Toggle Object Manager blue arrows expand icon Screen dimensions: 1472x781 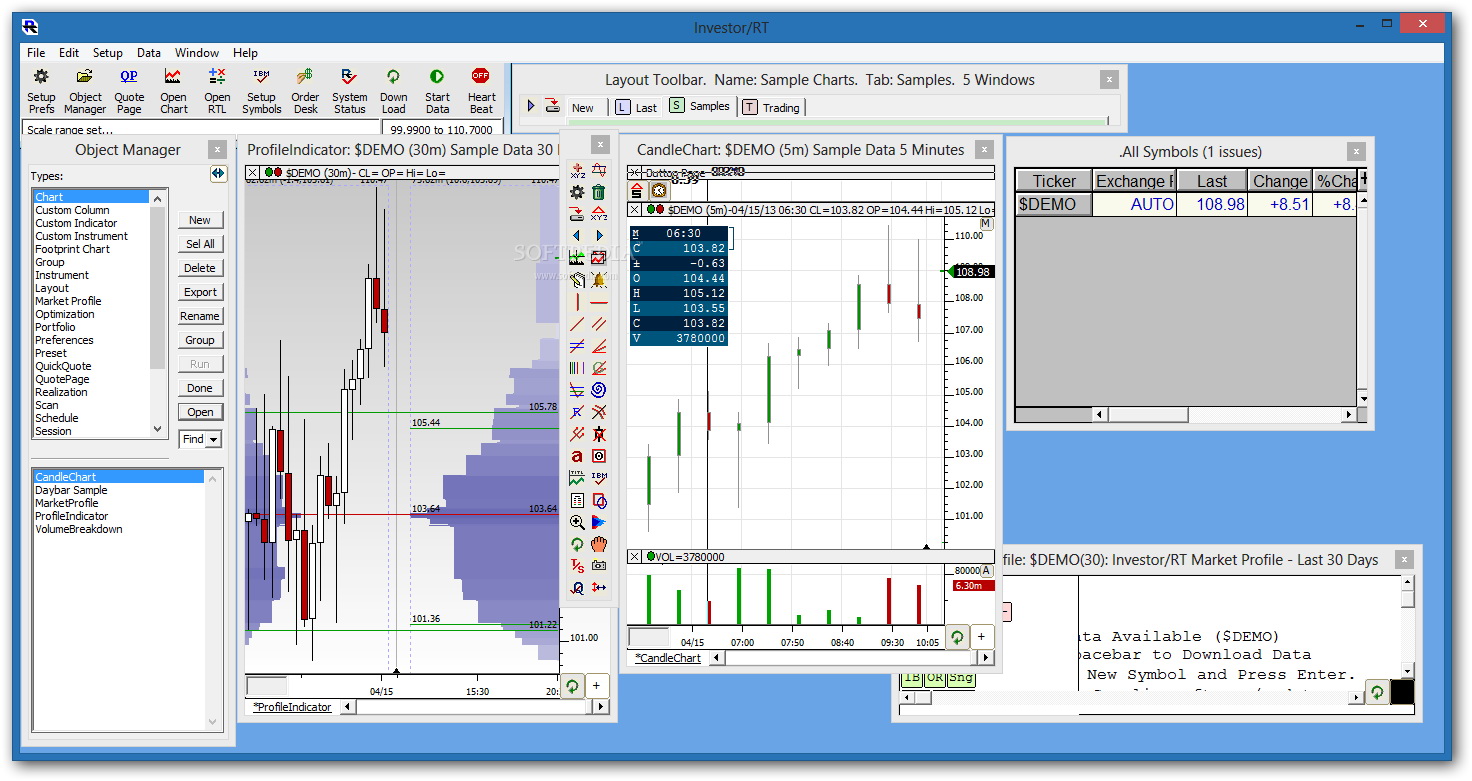pos(218,174)
